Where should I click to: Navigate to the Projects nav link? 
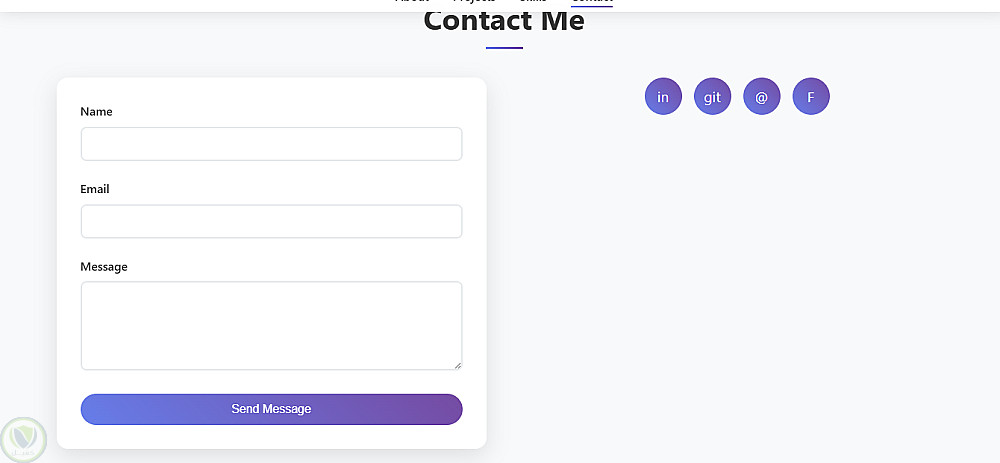[x=474, y=2]
